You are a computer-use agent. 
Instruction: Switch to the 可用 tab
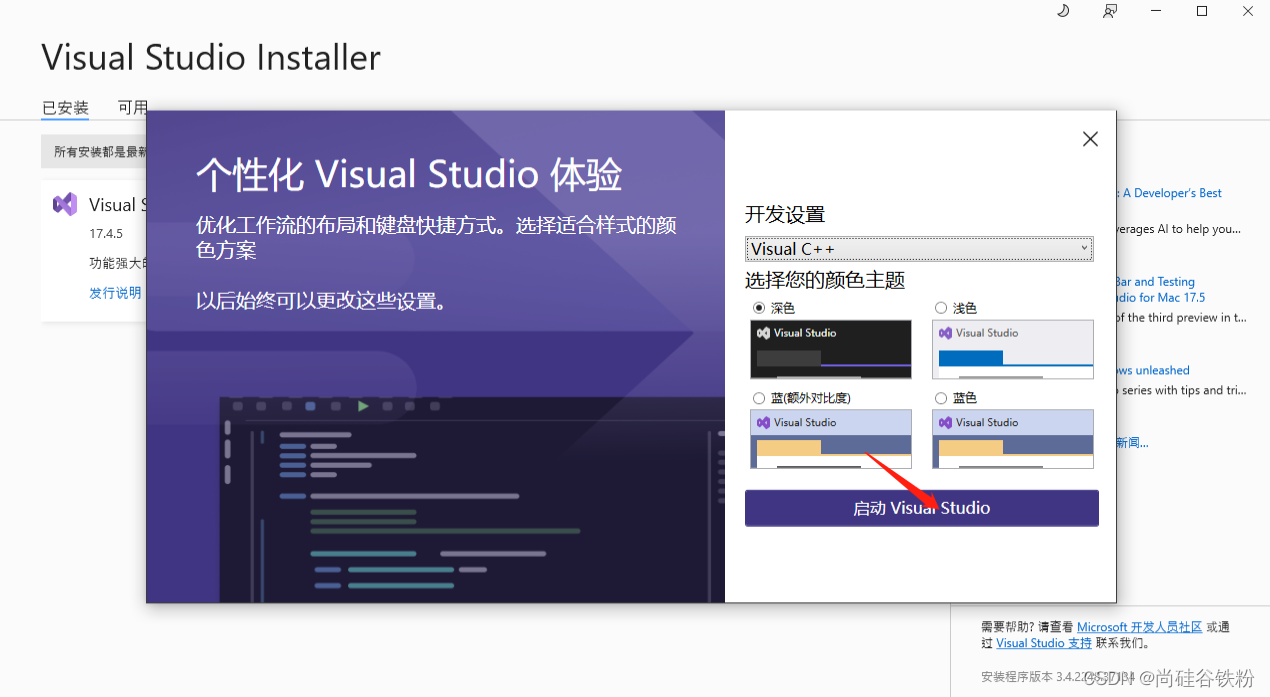click(x=134, y=108)
